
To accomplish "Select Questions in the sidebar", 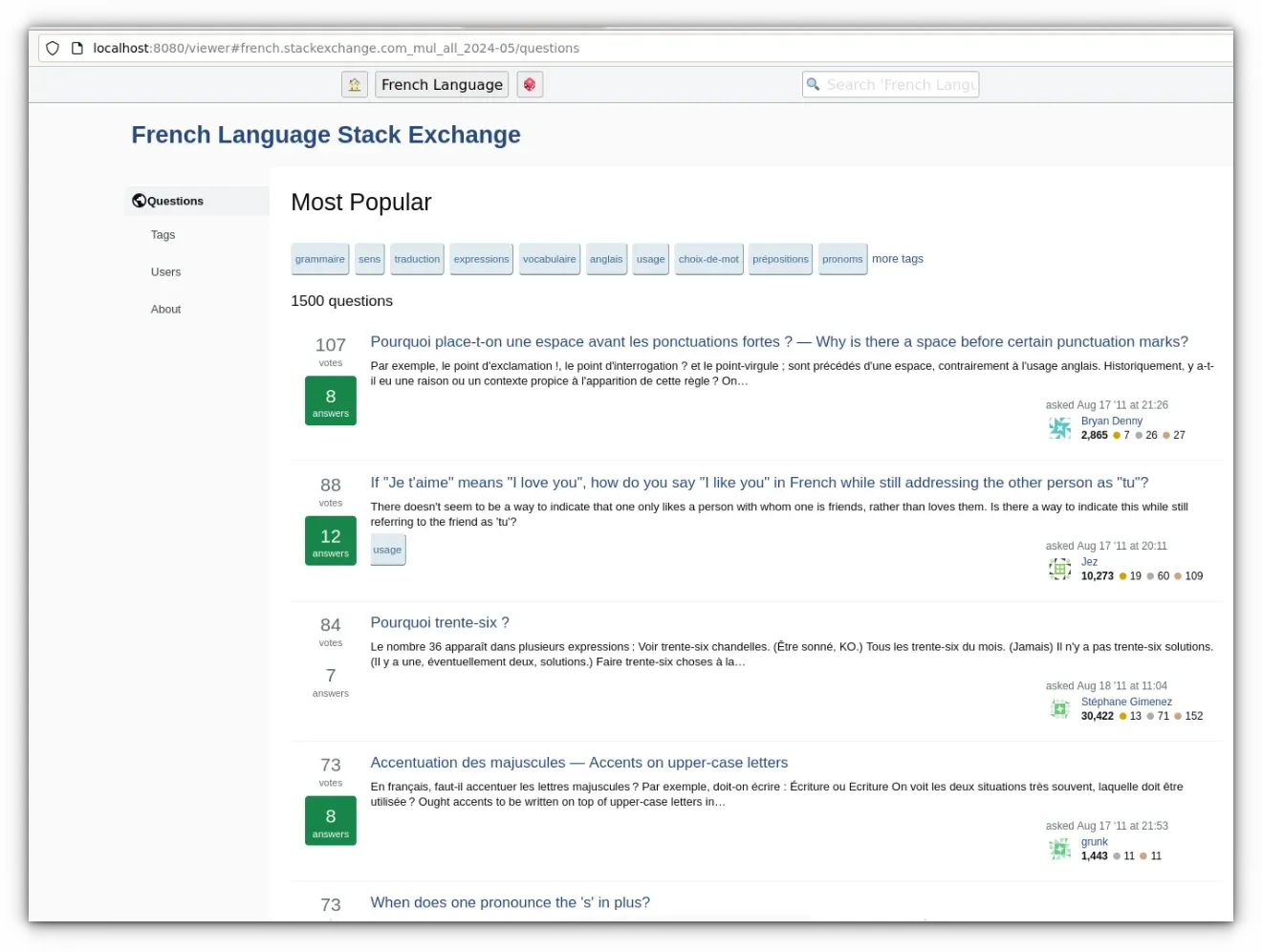I will [197, 201].
